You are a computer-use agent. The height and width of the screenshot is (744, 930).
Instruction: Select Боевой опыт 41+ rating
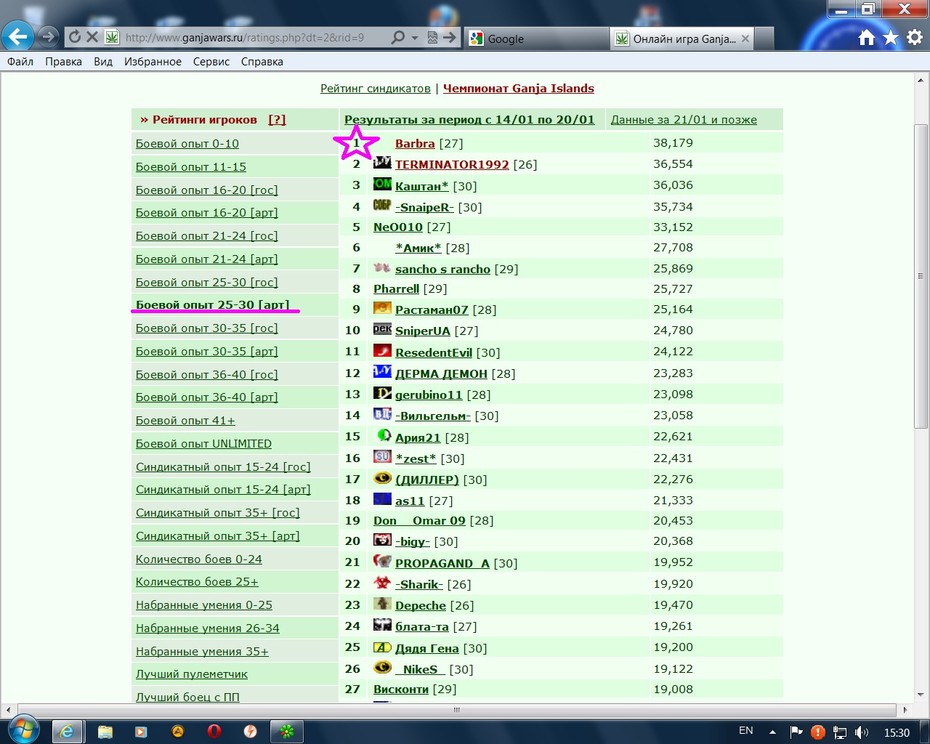pos(185,421)
